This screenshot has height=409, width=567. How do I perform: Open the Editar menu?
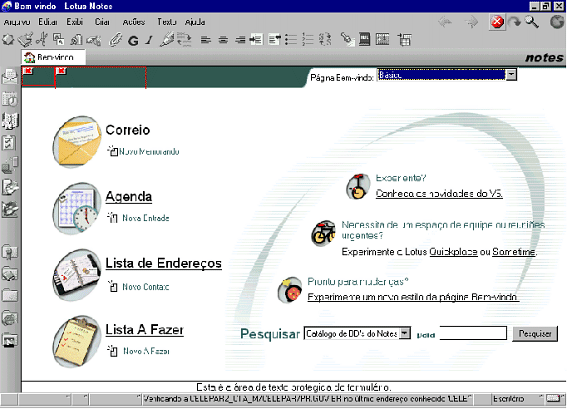(x=48, y=22)
